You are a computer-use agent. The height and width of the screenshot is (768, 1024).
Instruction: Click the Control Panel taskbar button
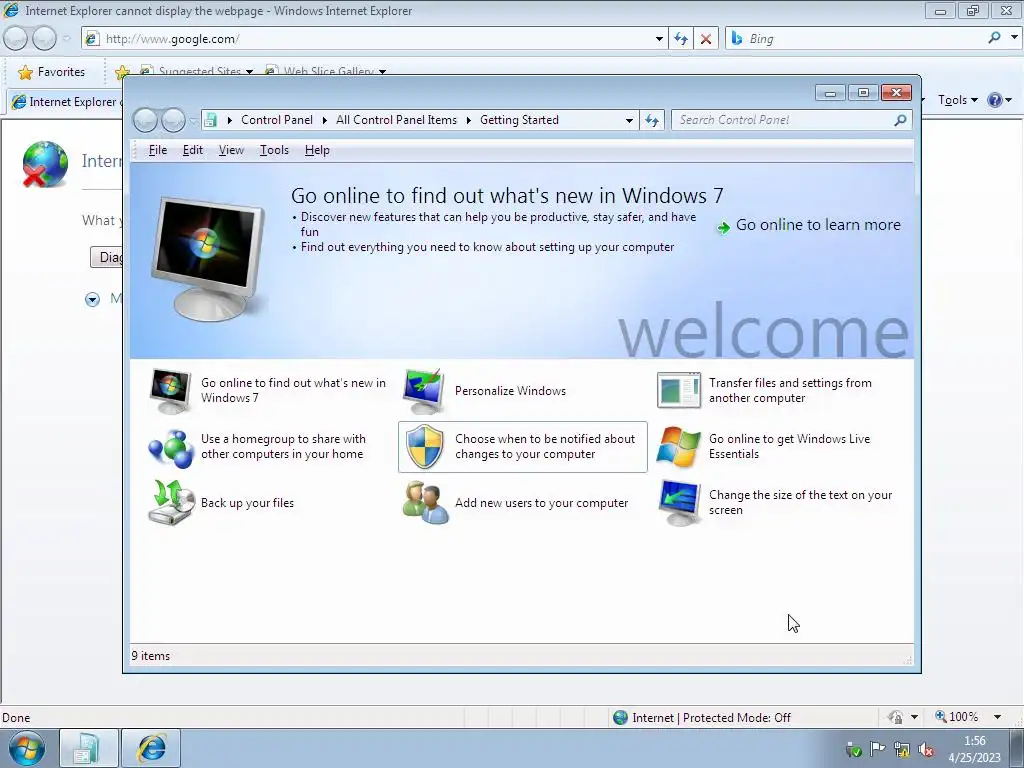click(x=88, y=748)
